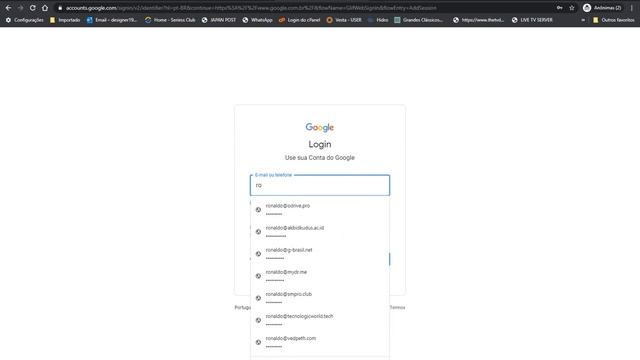Open the Termos footer link

[398, 307]
